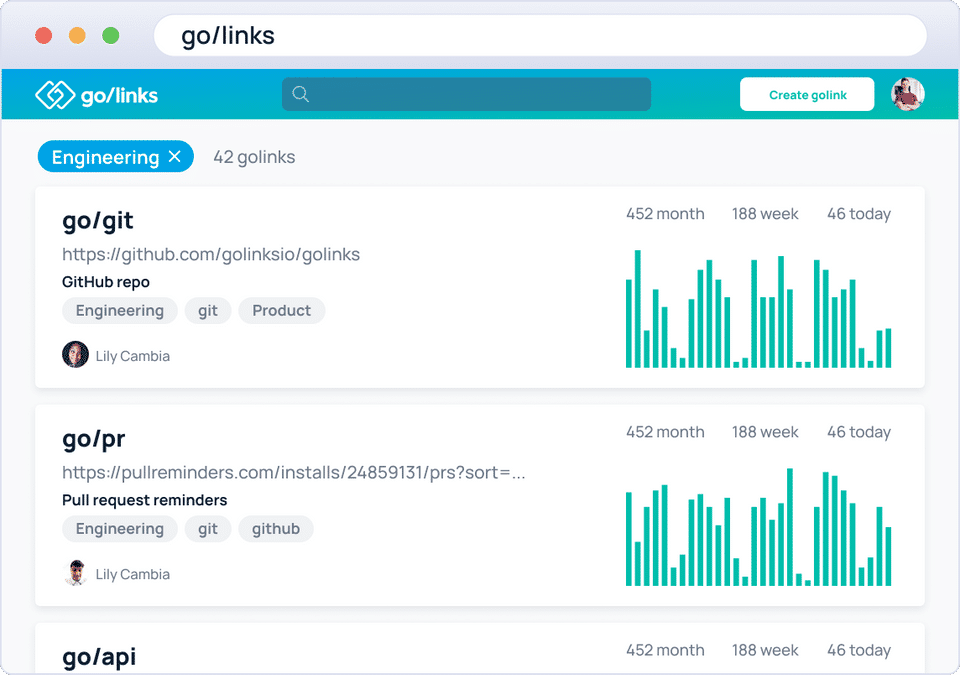Select the github tag

276,529
